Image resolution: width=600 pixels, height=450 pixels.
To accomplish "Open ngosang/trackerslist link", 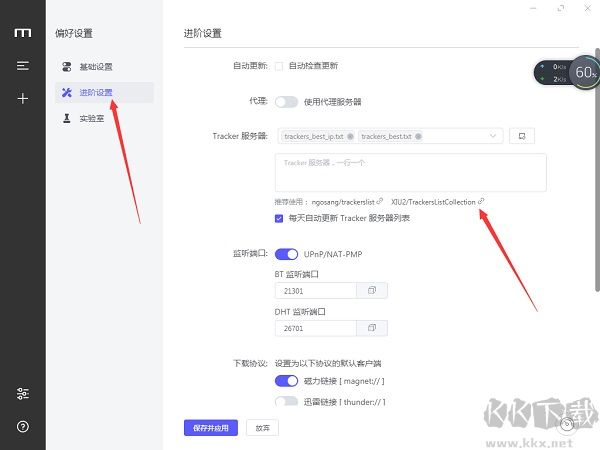I will pos(347,202).
